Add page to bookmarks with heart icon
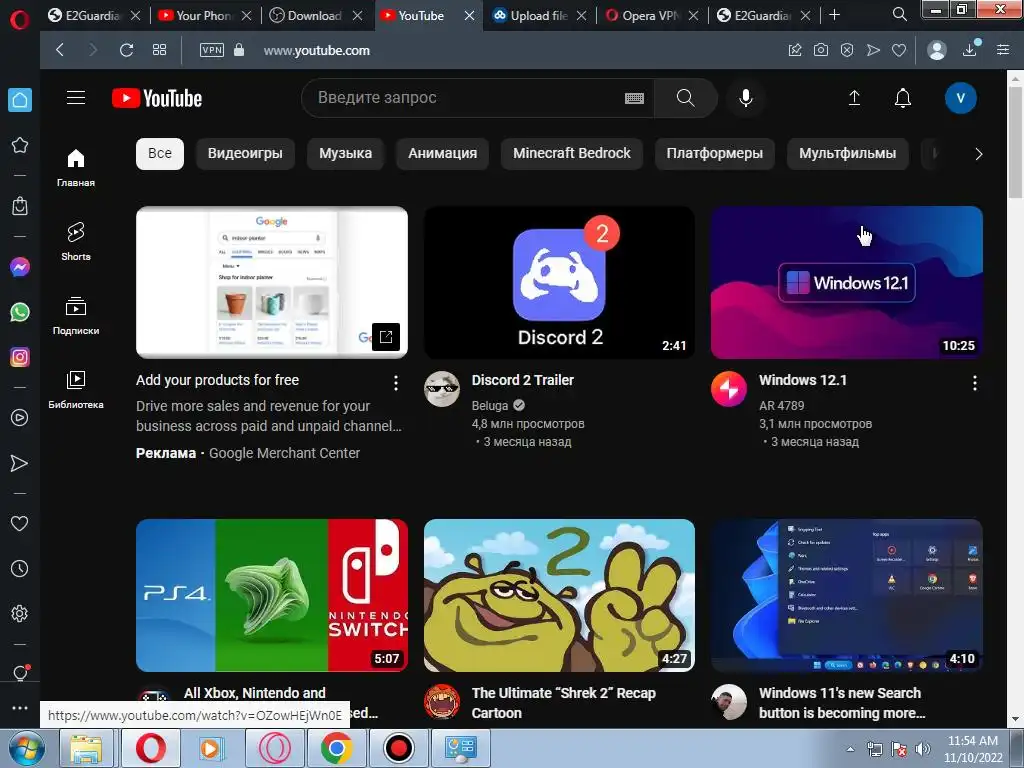The image size is (1024, 768). pyautogui.click(x=899, y=50)
